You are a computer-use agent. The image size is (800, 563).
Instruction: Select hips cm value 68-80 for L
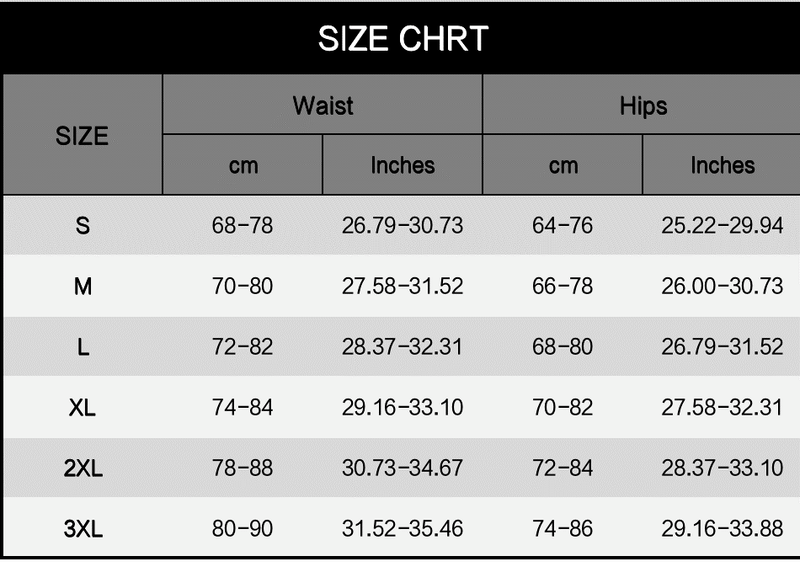[x=562, y=348]
